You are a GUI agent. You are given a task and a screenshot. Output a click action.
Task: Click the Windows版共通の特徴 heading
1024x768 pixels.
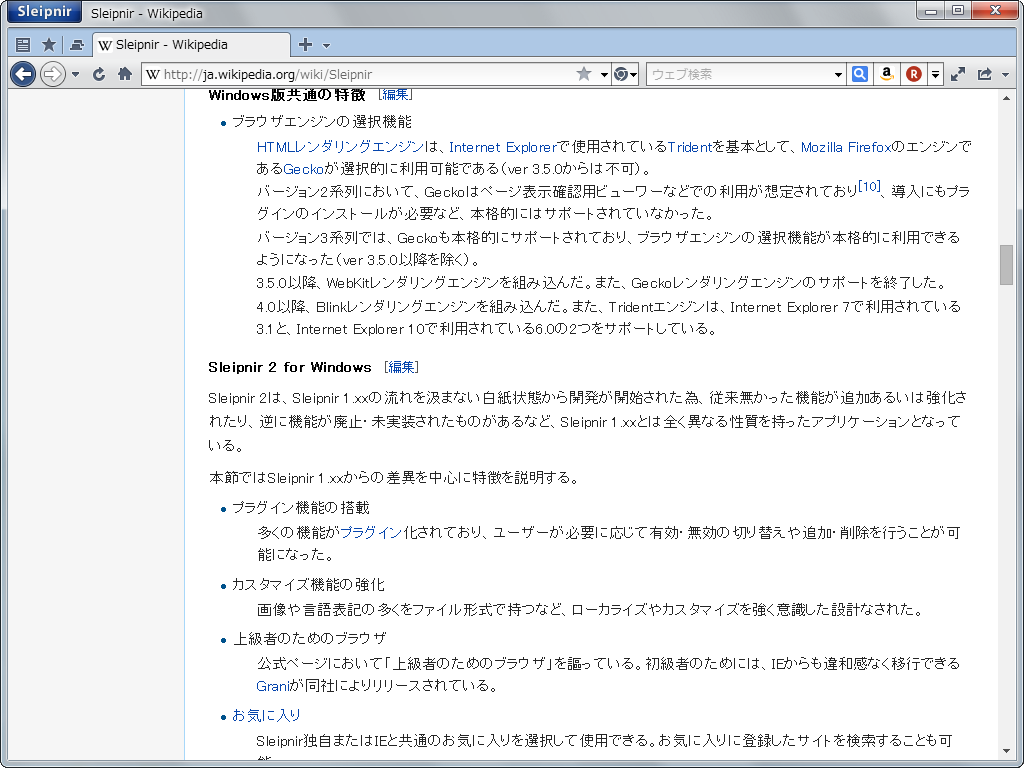[287, 95]
